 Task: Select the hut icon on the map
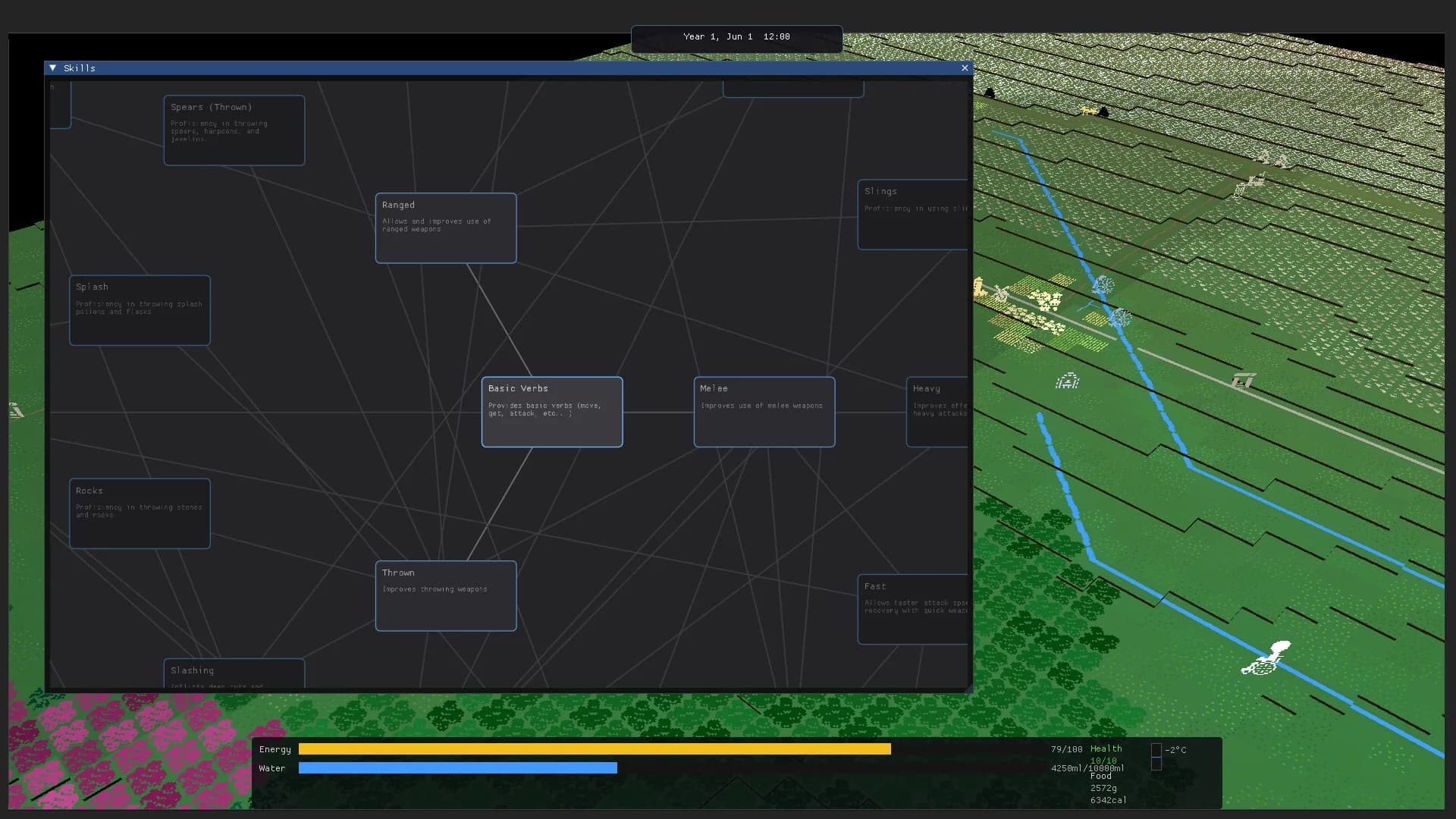[1067, 381]
